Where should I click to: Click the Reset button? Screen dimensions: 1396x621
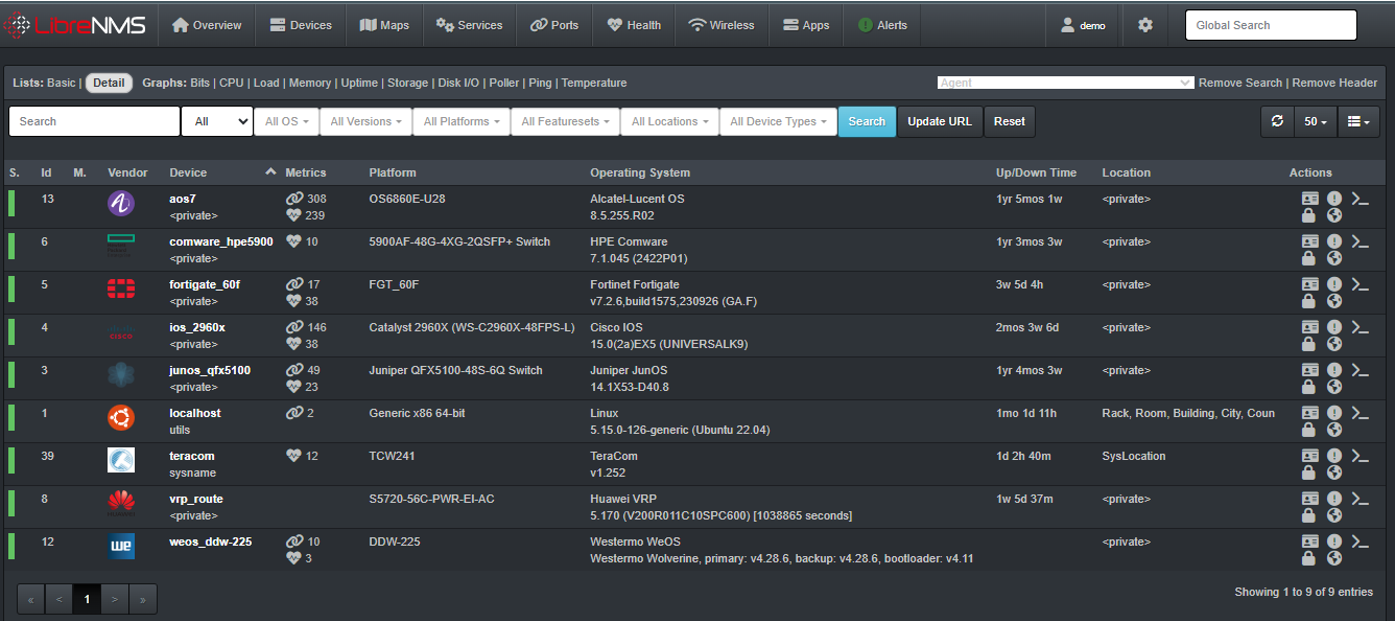[1009, 121]
